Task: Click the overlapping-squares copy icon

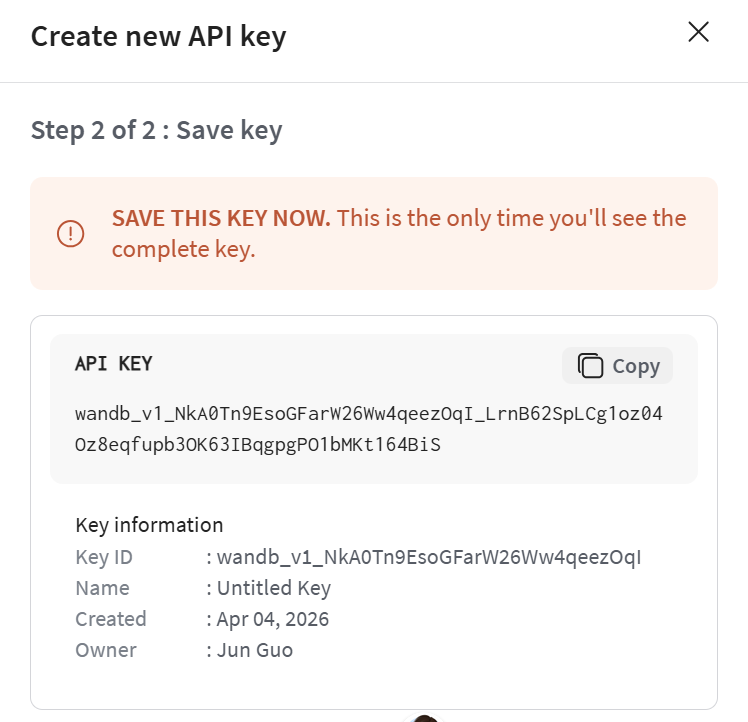Action: pos(590,366)
